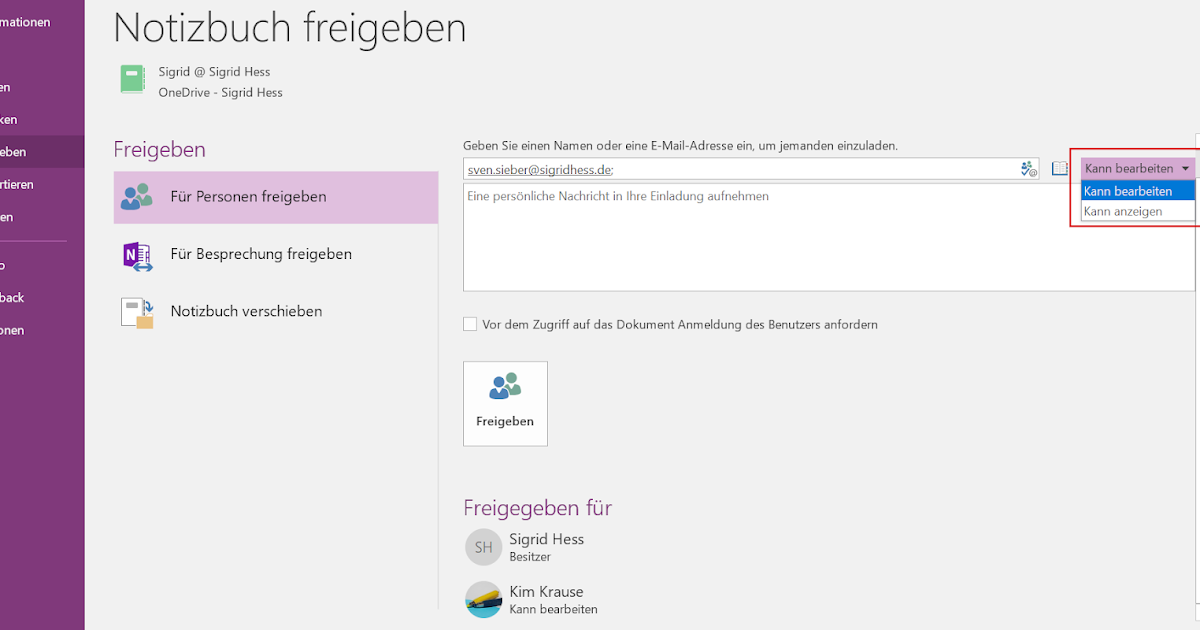
Task: Click the Sigrid Hess Besitzer entry
Action: click(x=526, y=547)
